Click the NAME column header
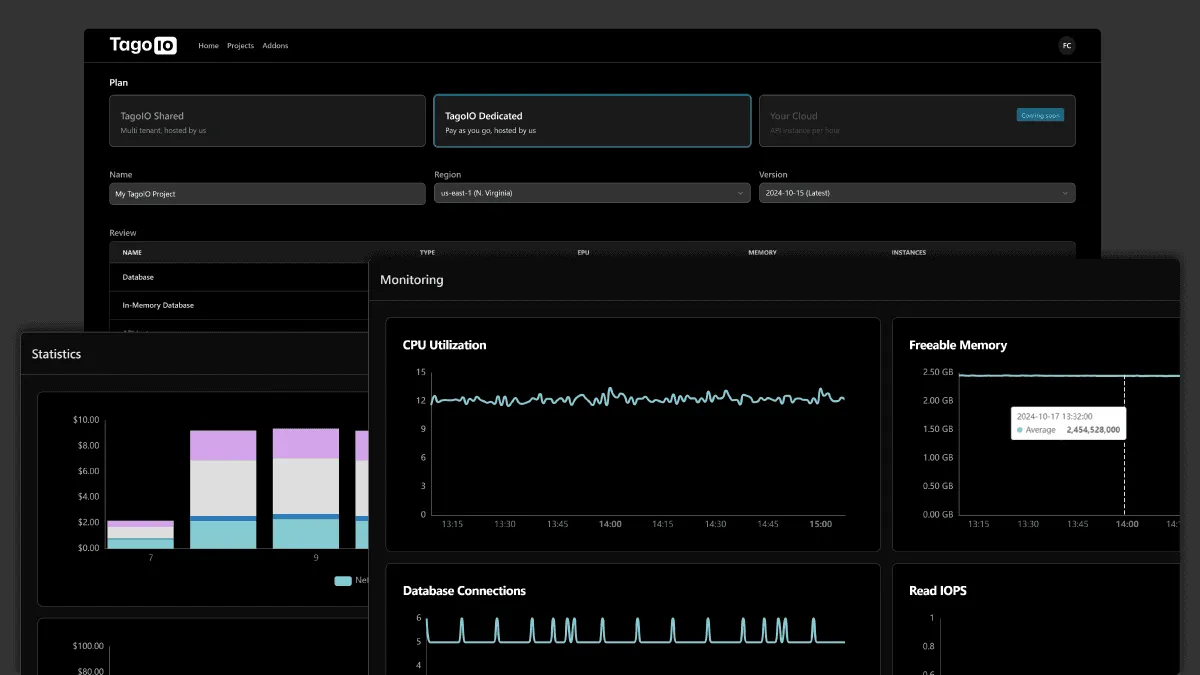 click(132, 252)
